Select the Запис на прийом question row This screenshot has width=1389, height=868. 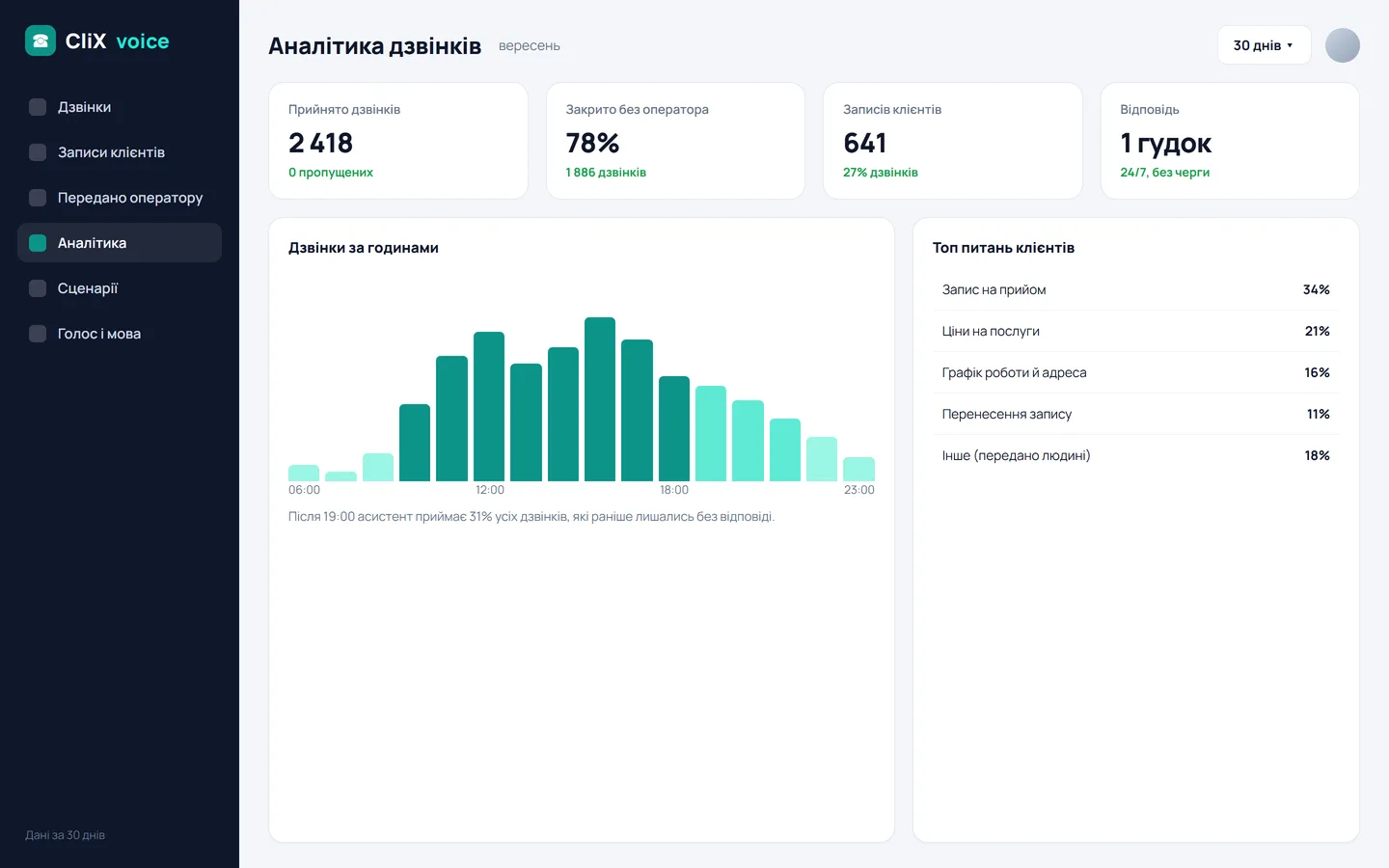click(x=1136, y=289)
